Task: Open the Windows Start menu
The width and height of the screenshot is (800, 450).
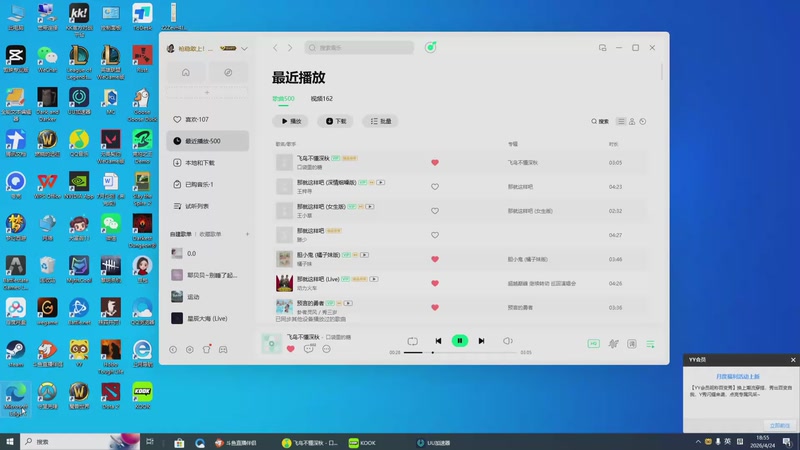Action: [x=9, y=442]
